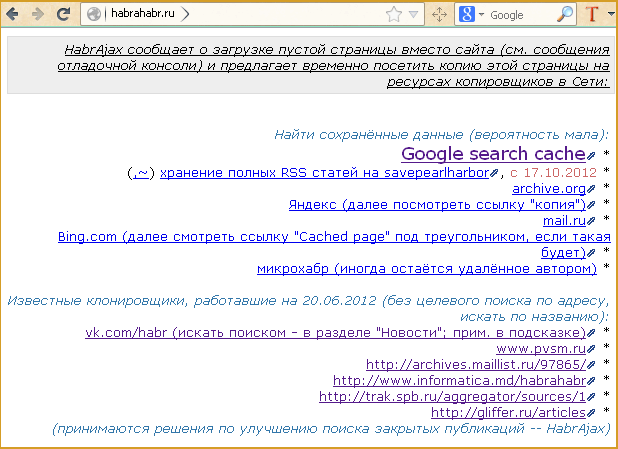Open the vk.com/habr link

[335, 332]
